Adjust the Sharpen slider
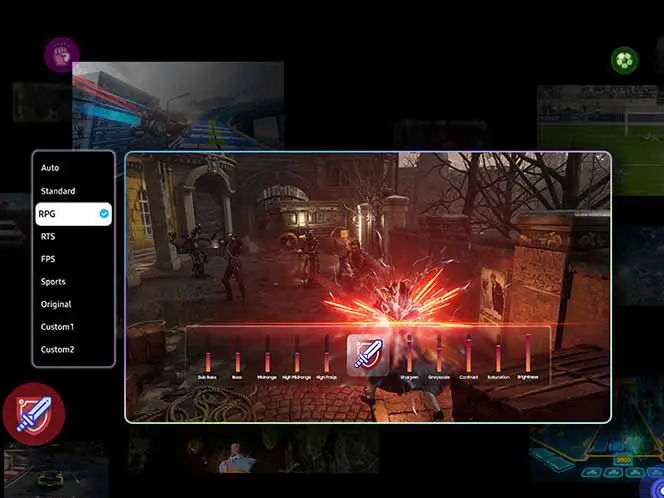The width and height of the screenshot is (664, 498). [x=409, y=355]
